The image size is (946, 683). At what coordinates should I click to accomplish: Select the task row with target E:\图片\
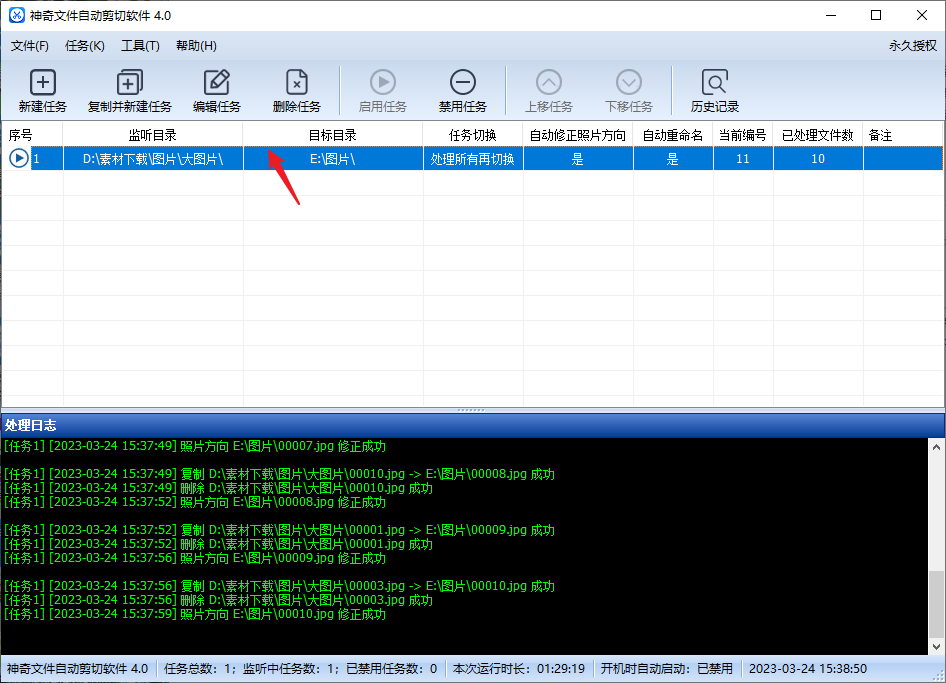[332, 158]
